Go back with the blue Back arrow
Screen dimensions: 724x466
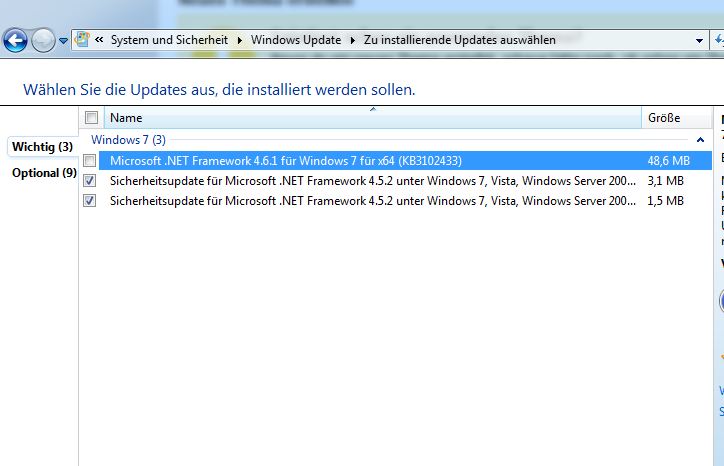click(x=15, y=40)
